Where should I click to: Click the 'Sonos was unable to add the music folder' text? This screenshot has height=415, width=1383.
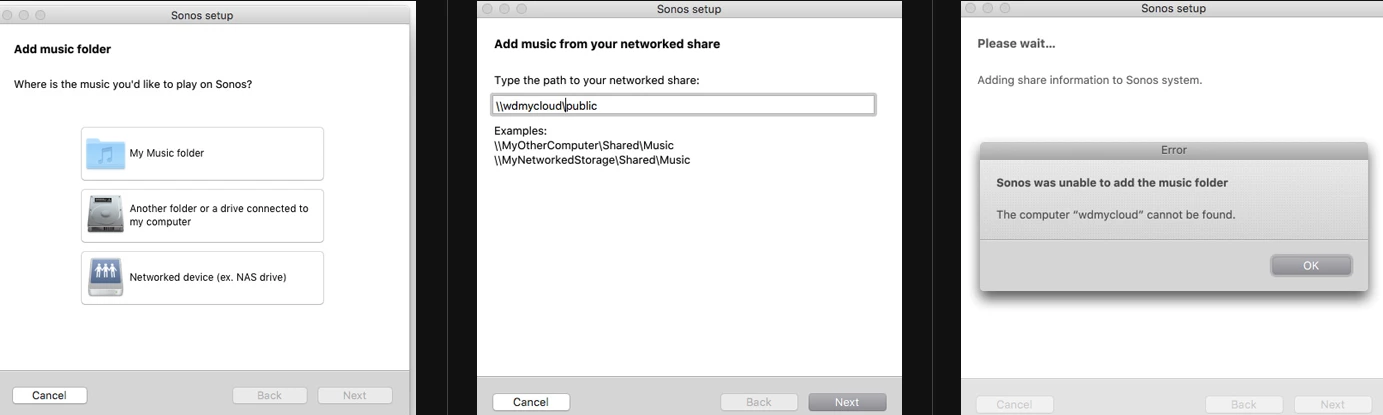(x=1112, y=183)
